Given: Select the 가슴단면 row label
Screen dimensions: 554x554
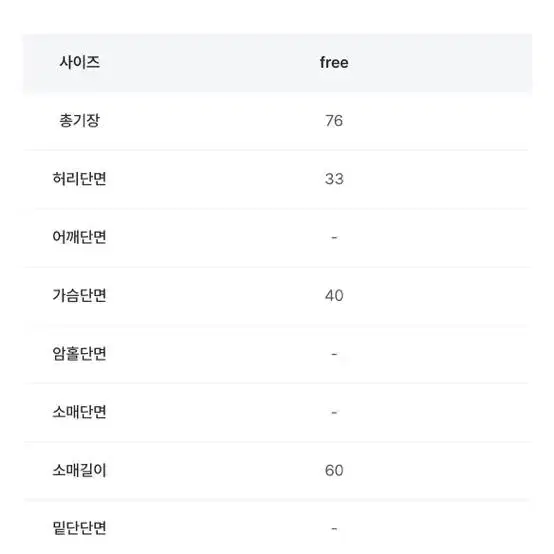Looking at the screenshot, I should (x=79, y=295).
